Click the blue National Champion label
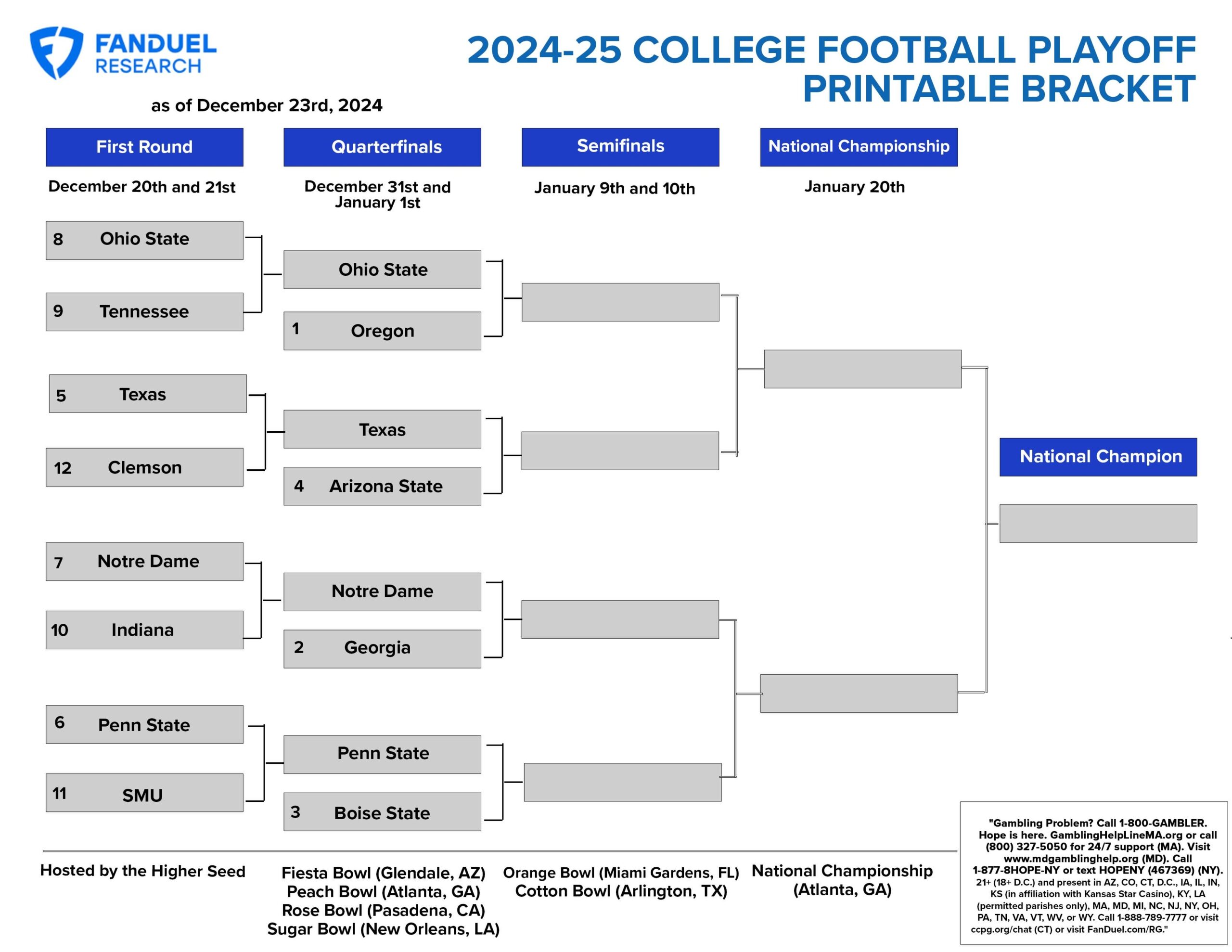 point(1098,457)
